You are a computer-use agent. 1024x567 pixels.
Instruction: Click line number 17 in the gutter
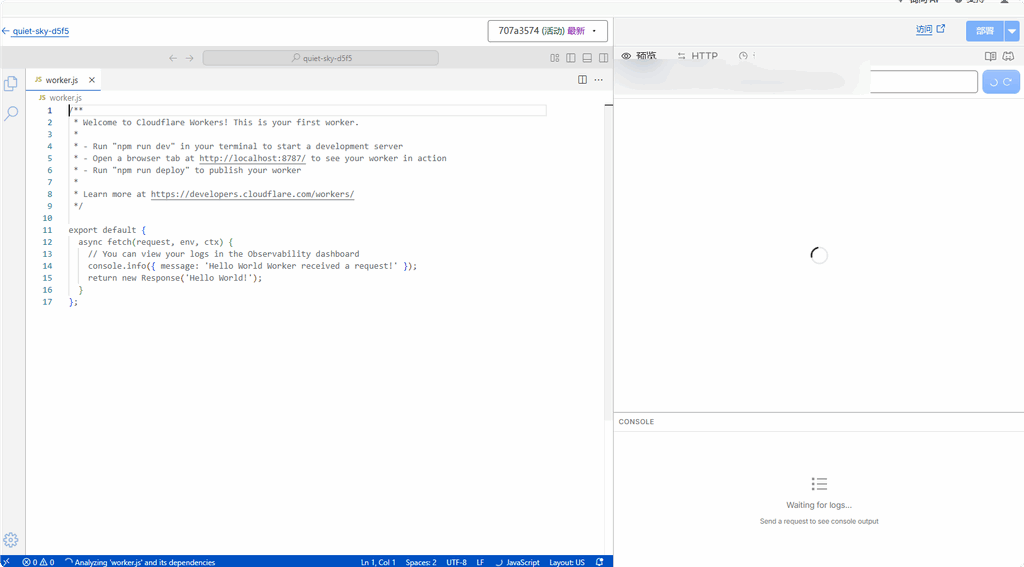point(47,302)
